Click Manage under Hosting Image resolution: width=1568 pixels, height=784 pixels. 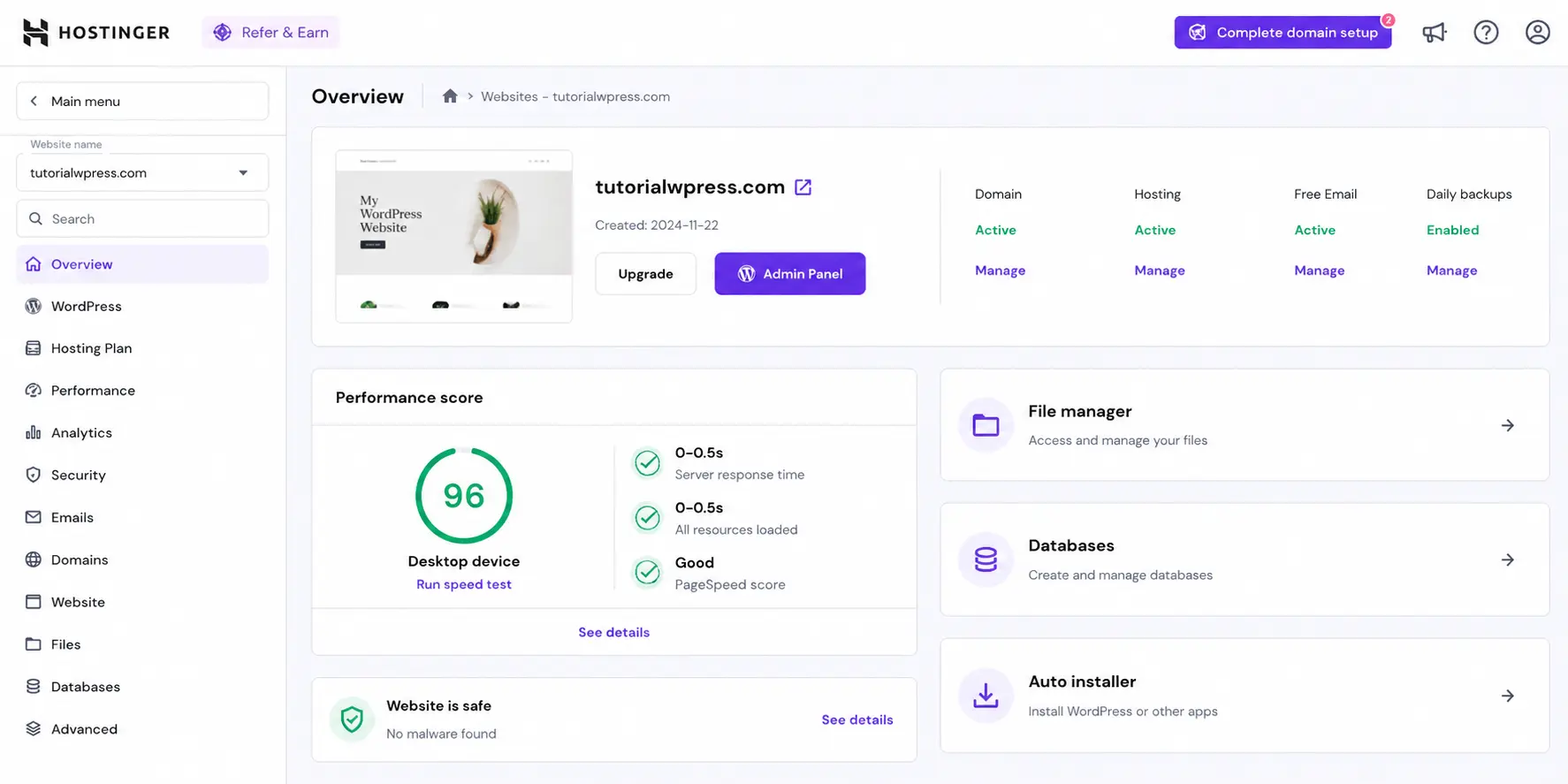tap(1160, 270)
